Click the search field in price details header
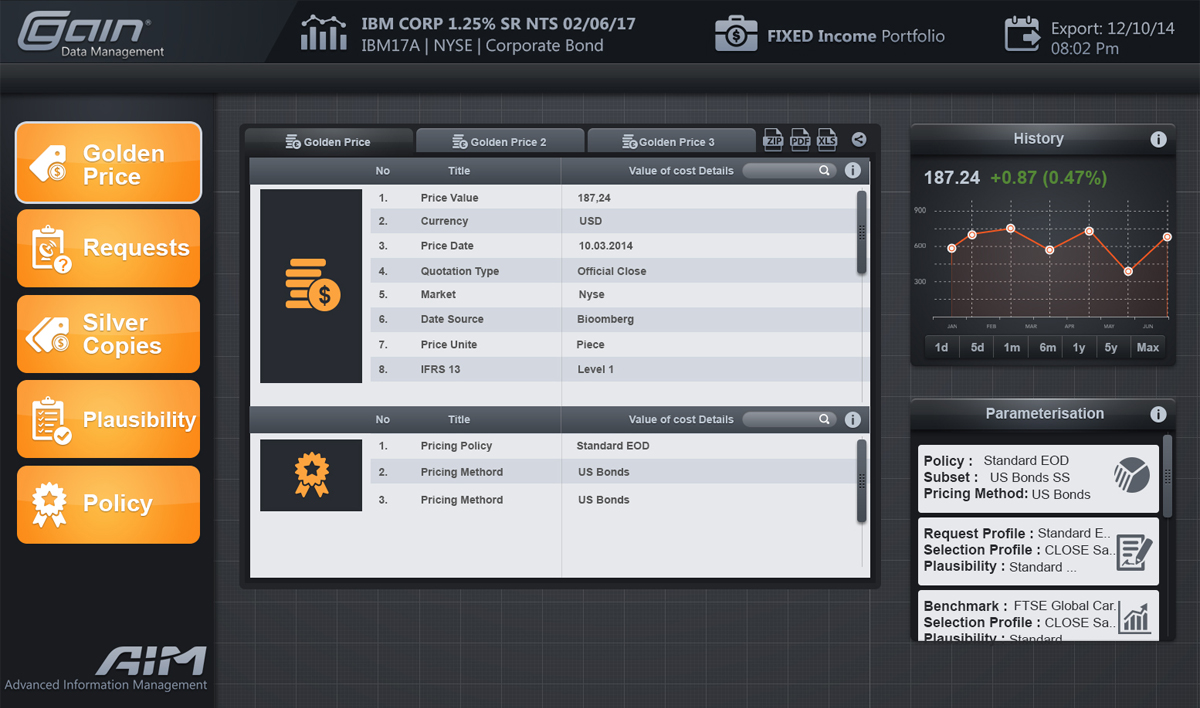The image size is (1200, 708). pos(789,170)
